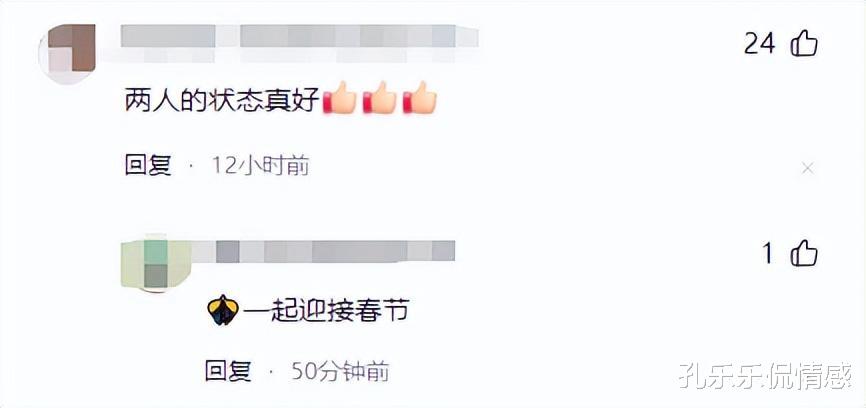Screen dimensions: 866x408
Task: Click 回复 under the "两人的状态真好" comment
Action: (x=148, y=166)
